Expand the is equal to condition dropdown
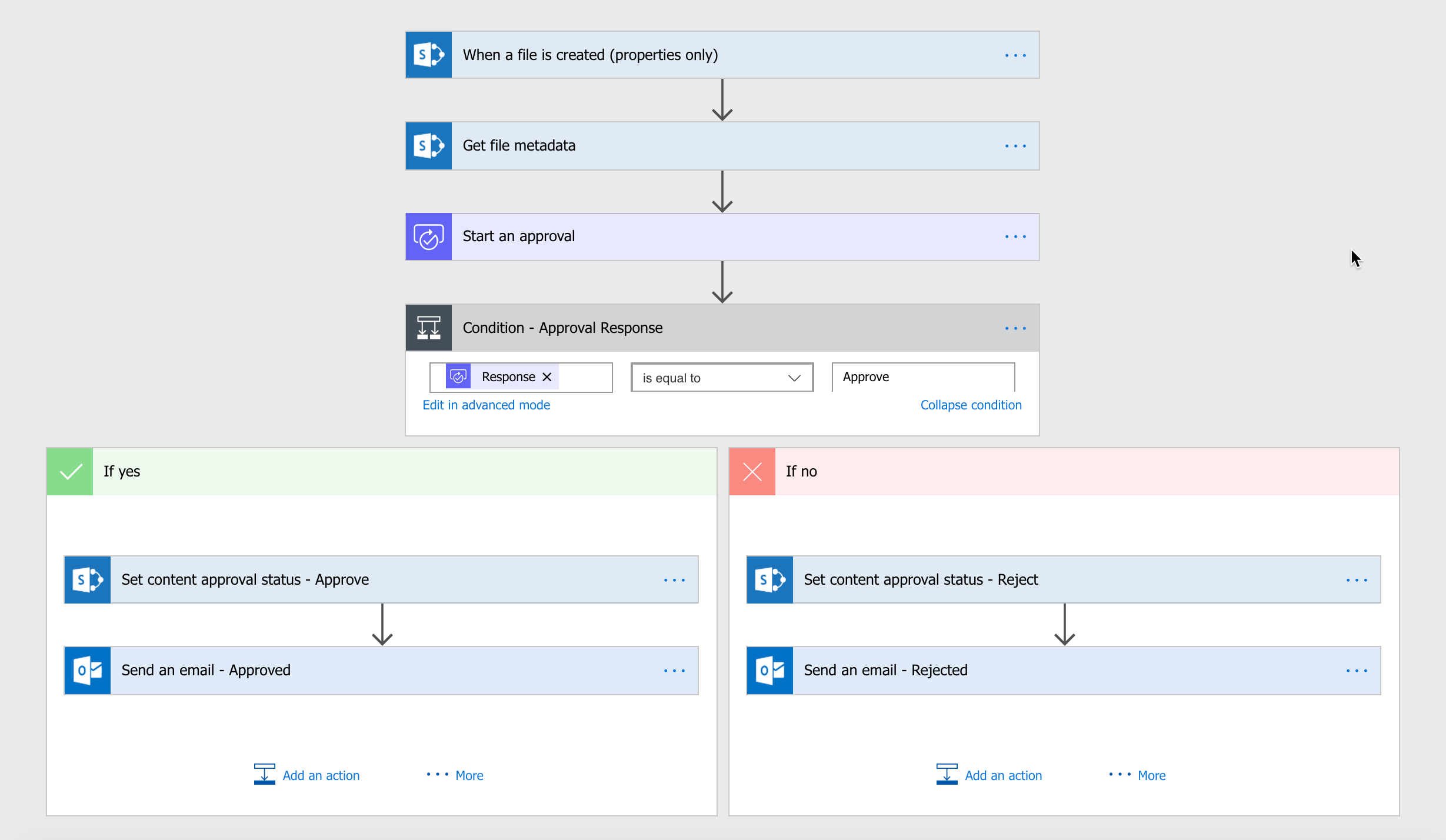 tap(796, 377)
